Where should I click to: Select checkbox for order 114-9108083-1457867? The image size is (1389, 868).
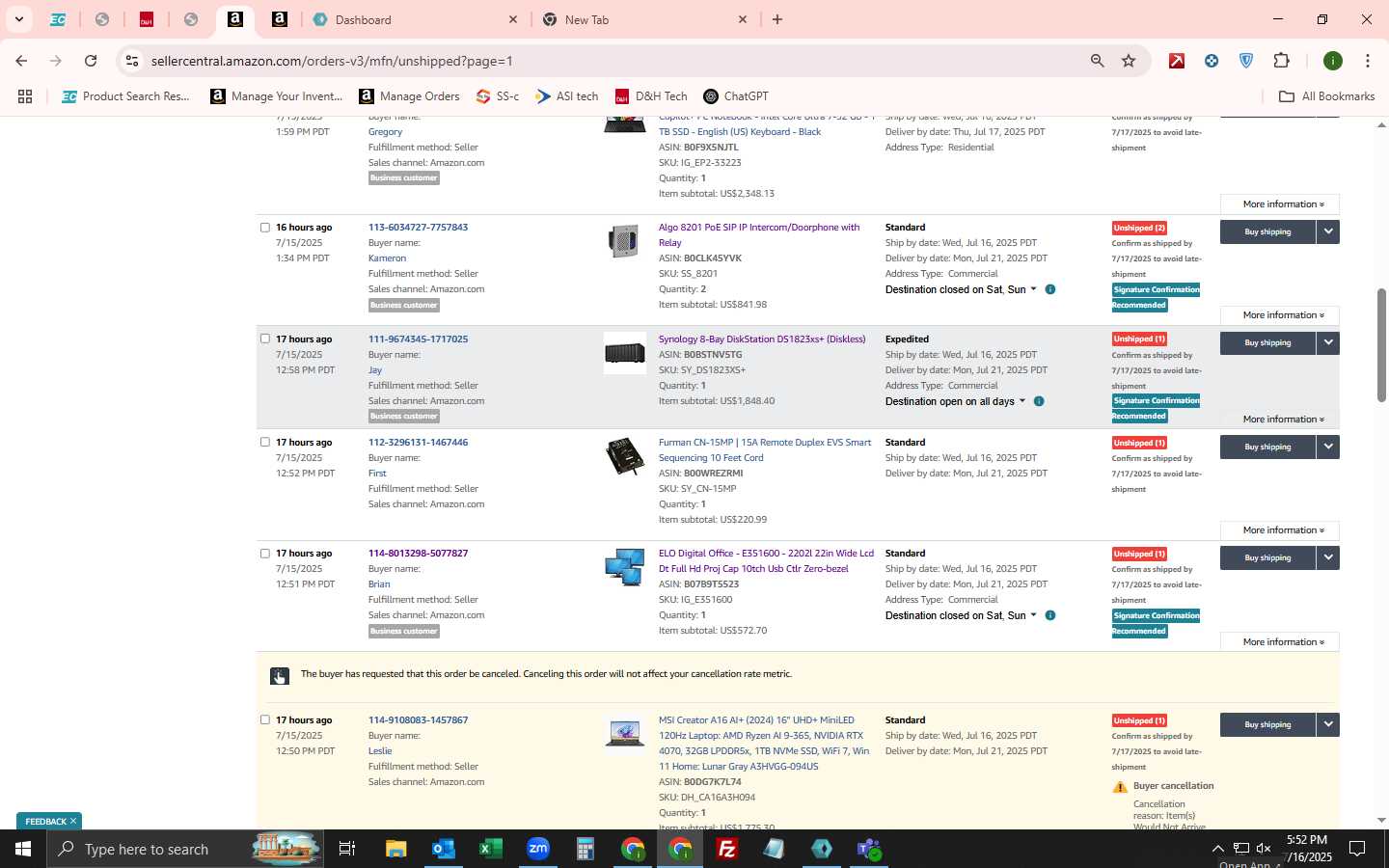point(265,719)
